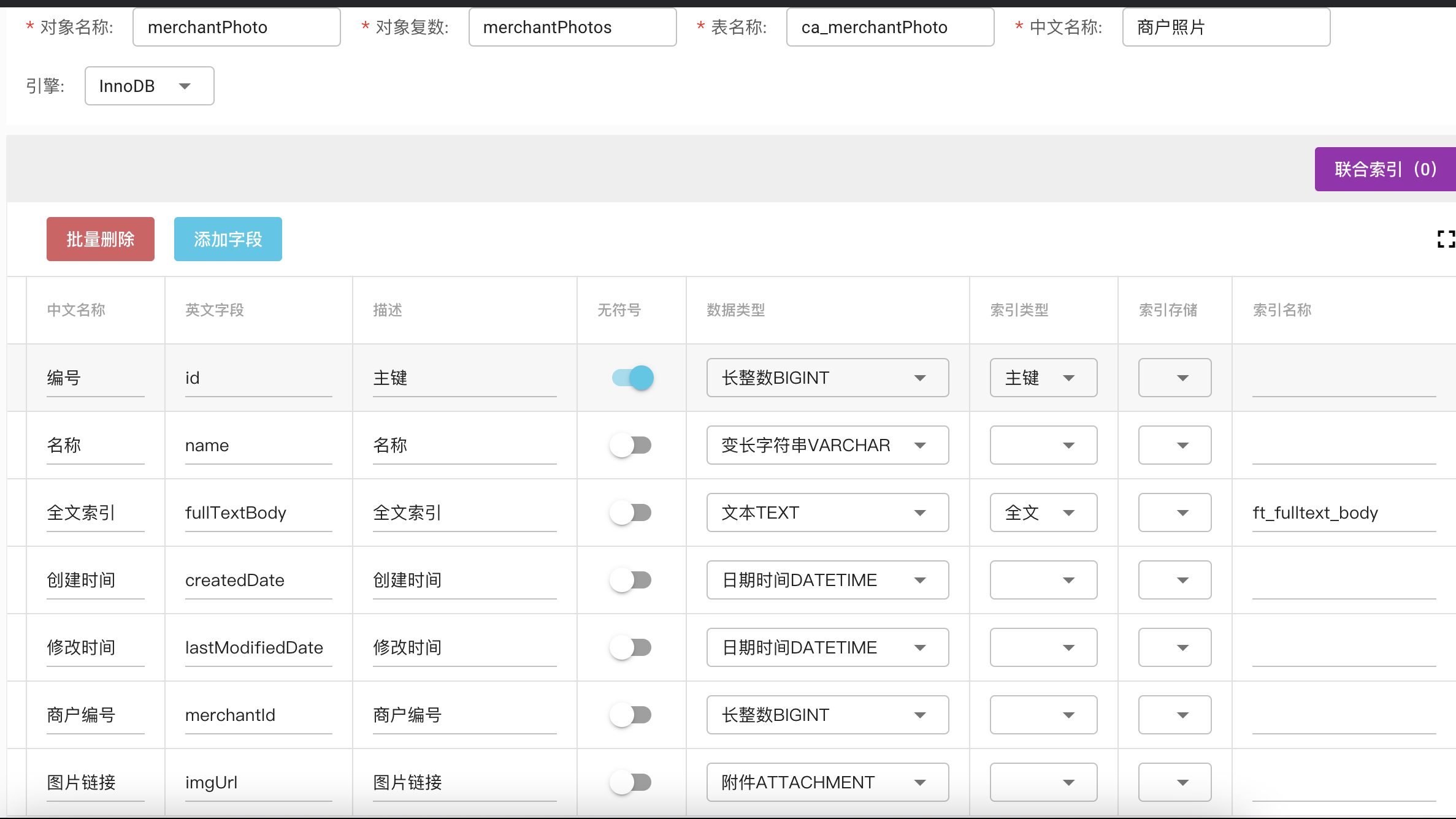The height and width of the screenshot is (819, 1456).
Task: Edit the lastModifiedDate English field
Action: tap(258, 647)
